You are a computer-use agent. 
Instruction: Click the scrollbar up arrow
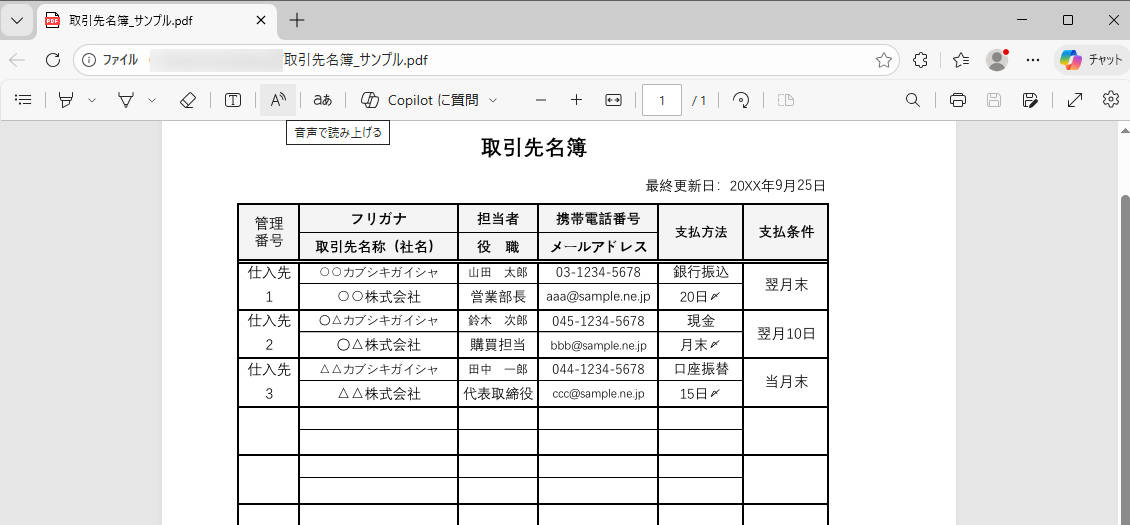tap(1123, 130)
